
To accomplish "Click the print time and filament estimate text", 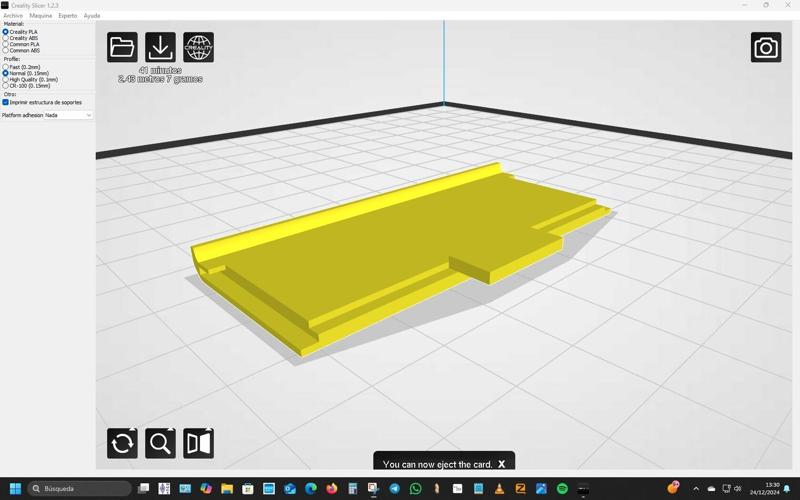I will (x=160, y=74).
